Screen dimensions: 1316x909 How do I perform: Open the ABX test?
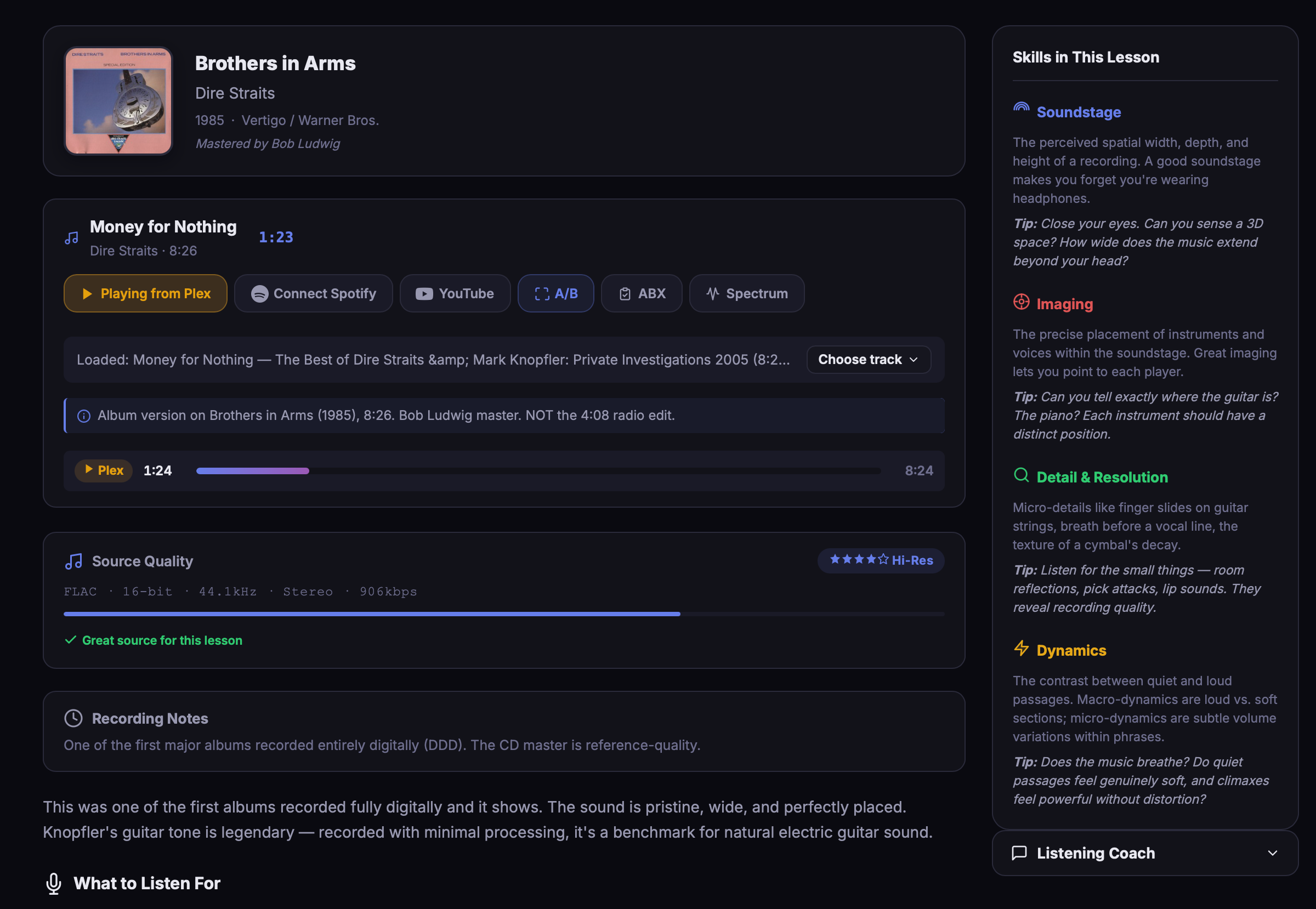click(x=642, y=293)
